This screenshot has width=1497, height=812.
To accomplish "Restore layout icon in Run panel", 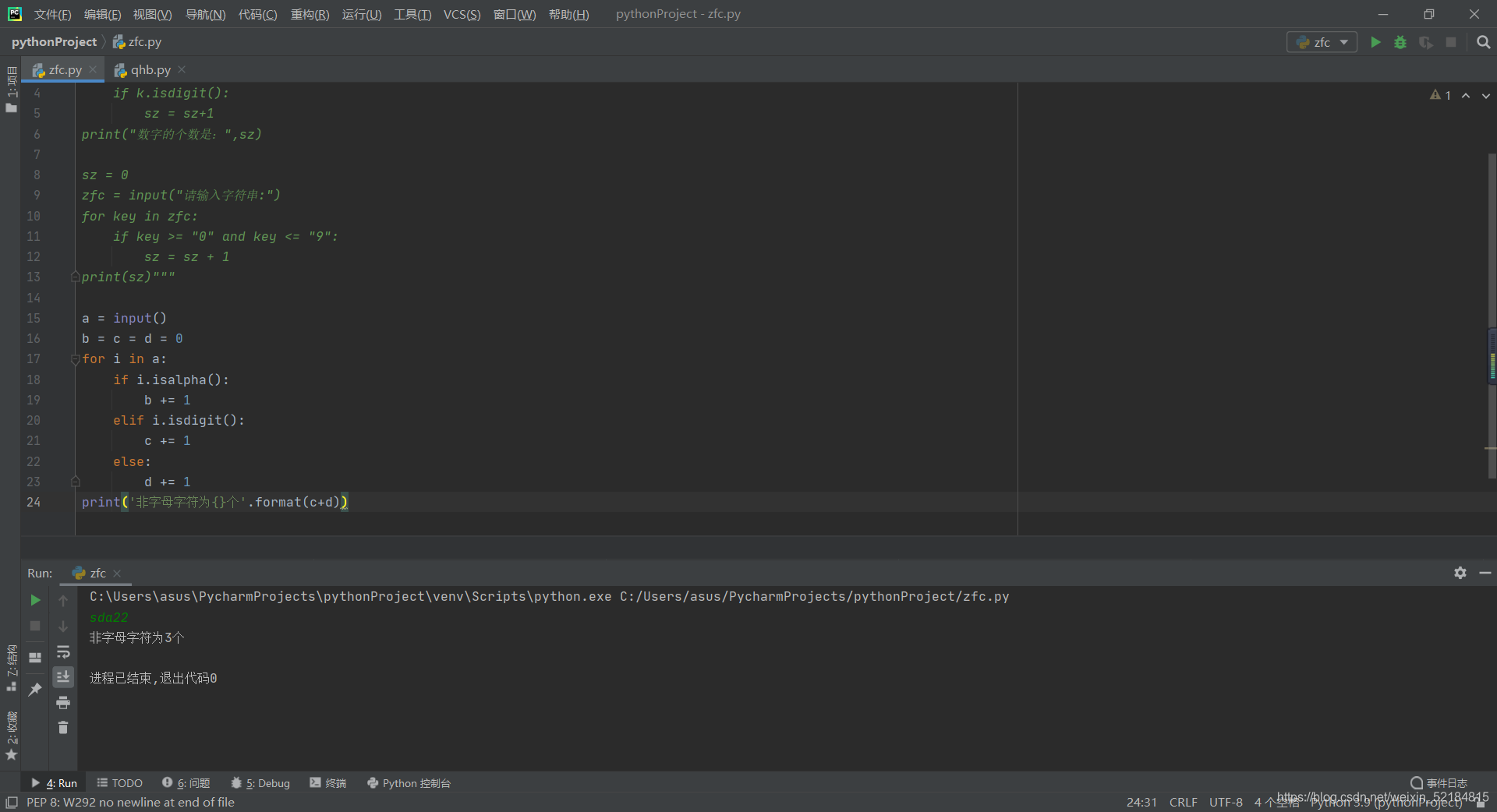I will pyautogui.click(x=35, y=657).
